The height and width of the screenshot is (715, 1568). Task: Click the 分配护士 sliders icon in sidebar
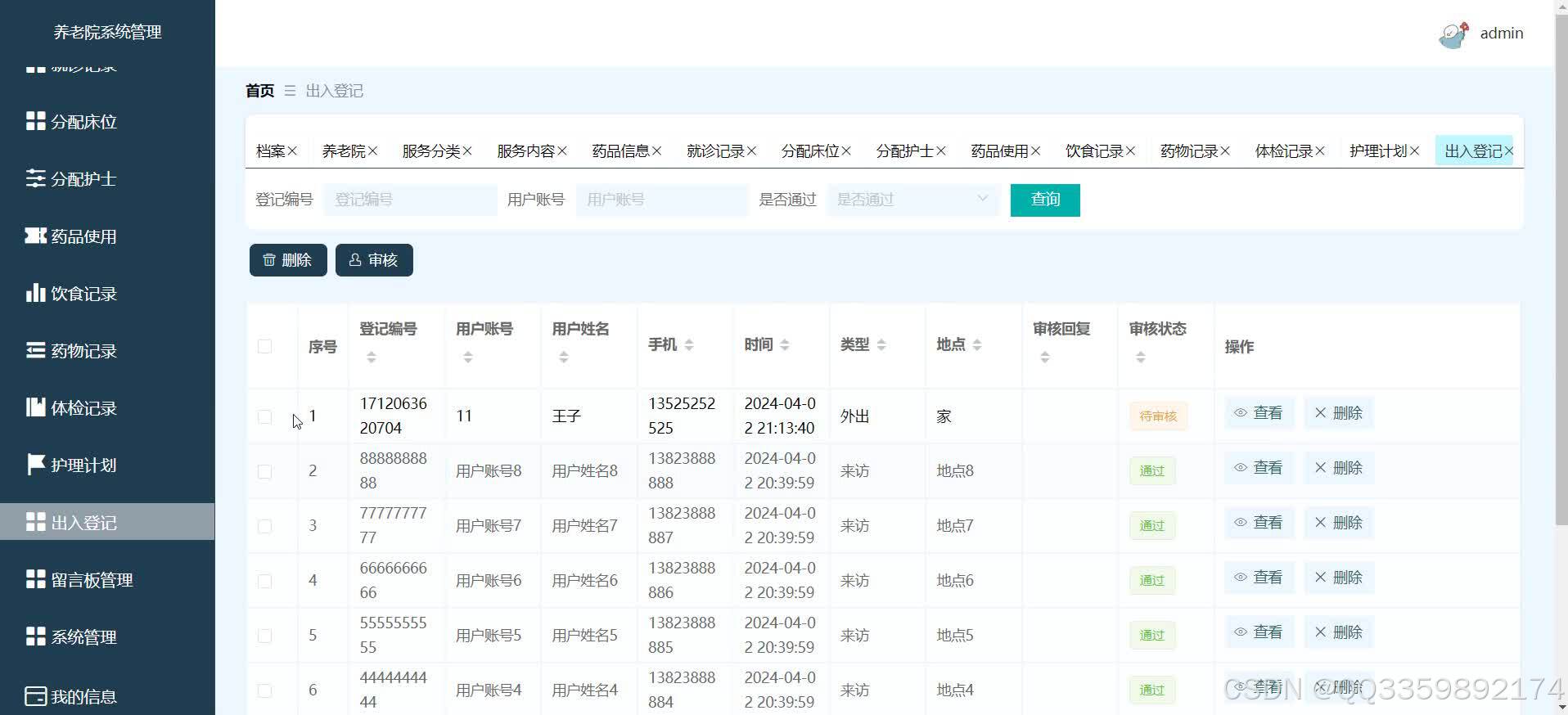pyautogui.click(x=35, y=178)
